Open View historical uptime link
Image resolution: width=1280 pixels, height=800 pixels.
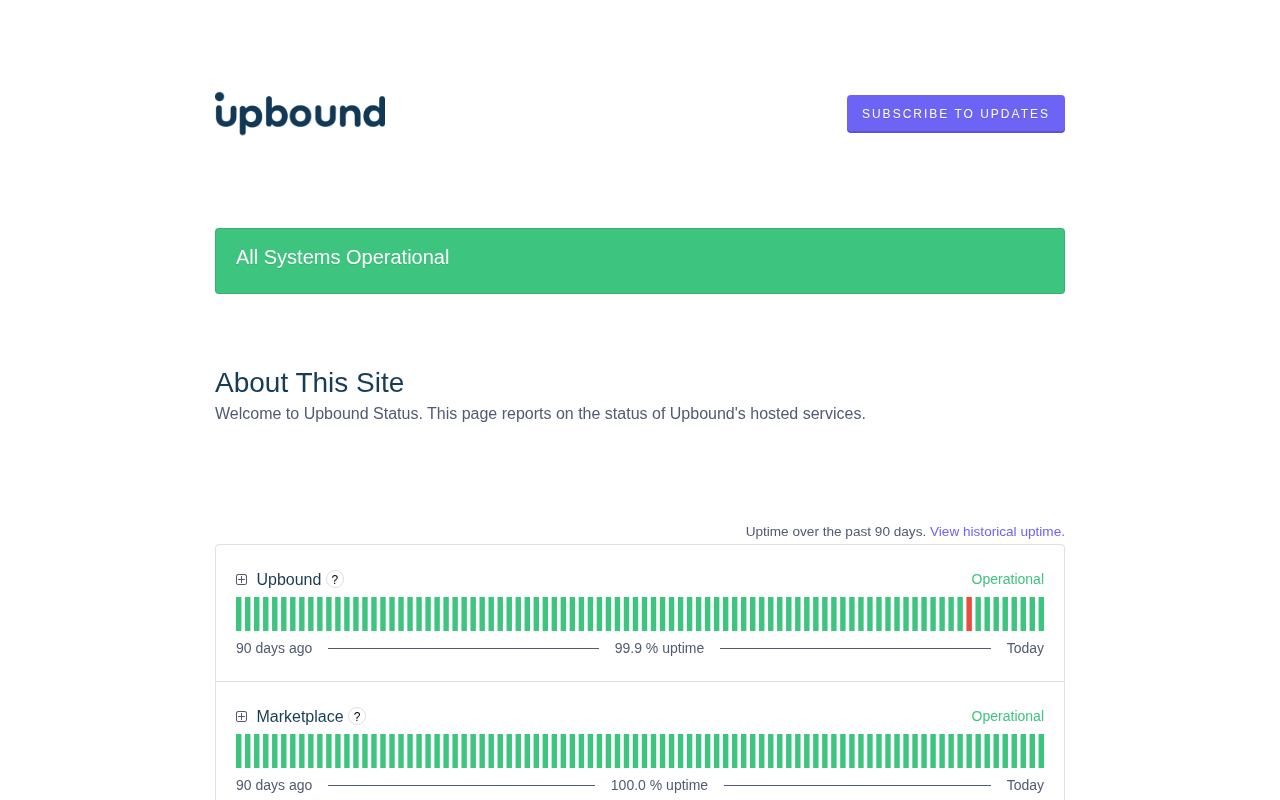(997, 532)
